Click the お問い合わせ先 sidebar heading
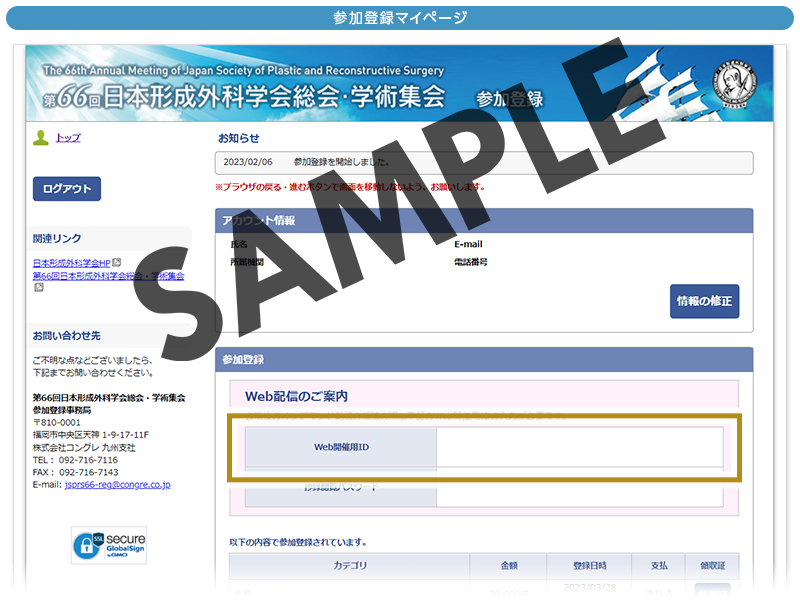 (x=66, y=336)
